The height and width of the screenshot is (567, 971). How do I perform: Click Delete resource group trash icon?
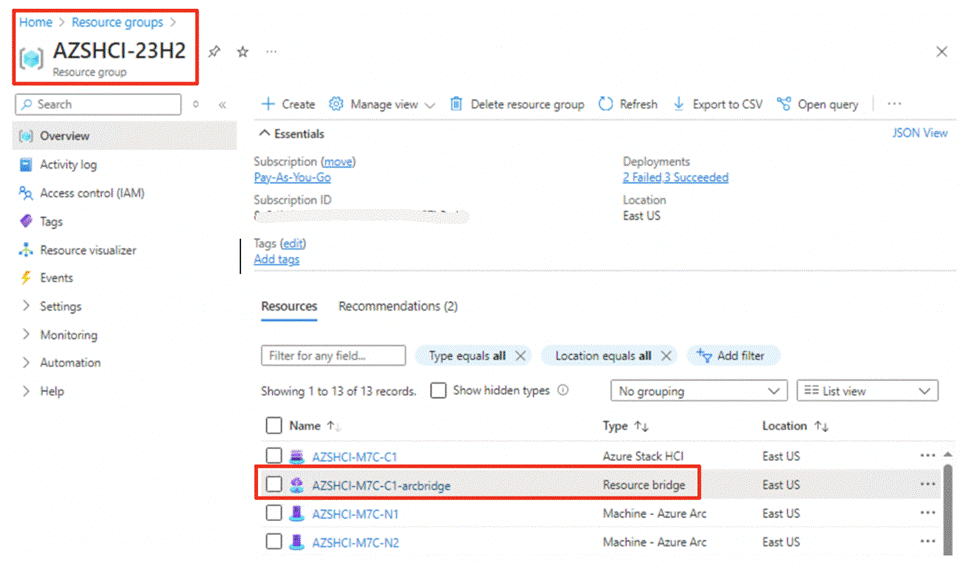[x=457, y=104]
